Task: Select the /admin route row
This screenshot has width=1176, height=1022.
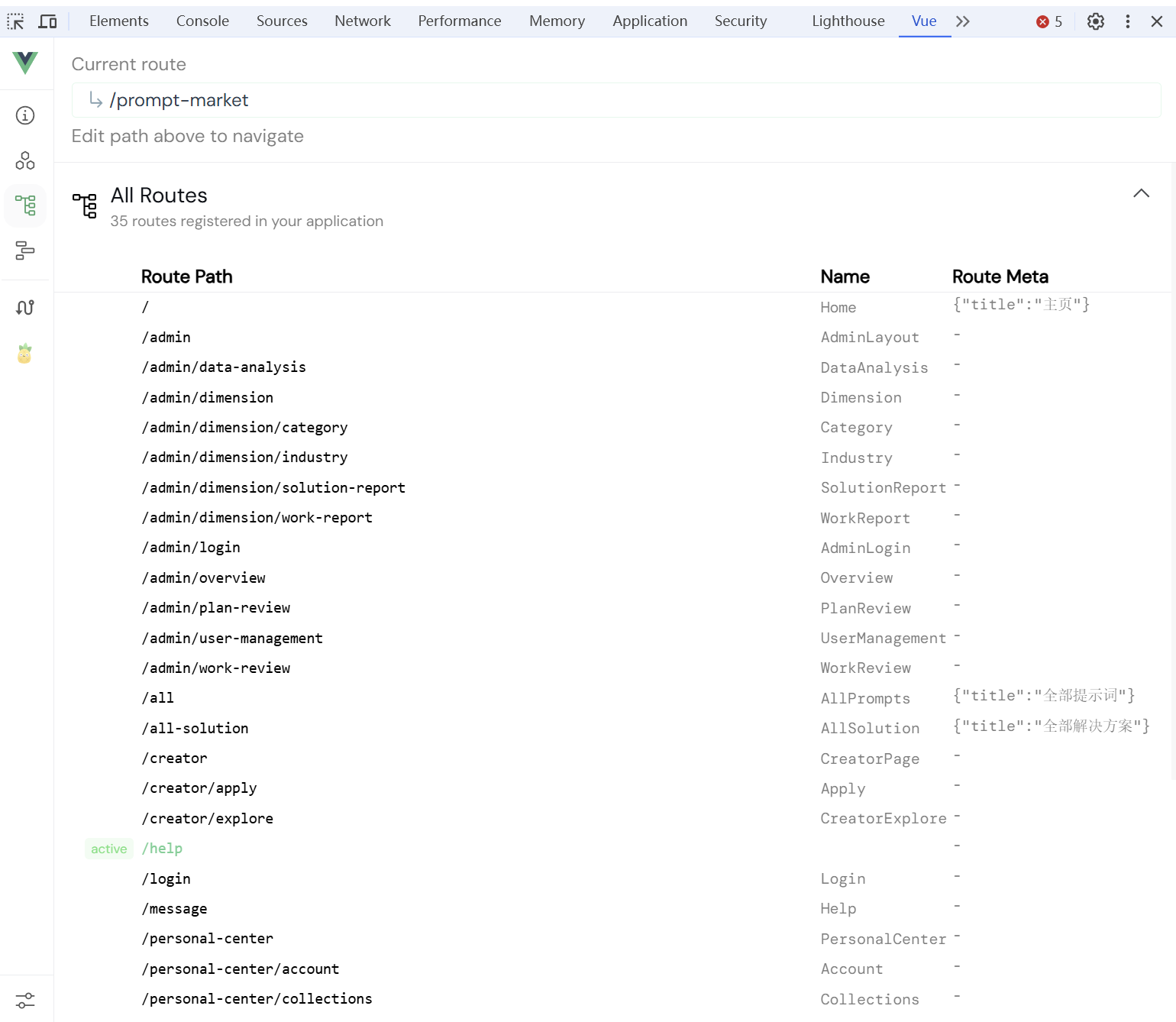Action: tap(166, 338)
